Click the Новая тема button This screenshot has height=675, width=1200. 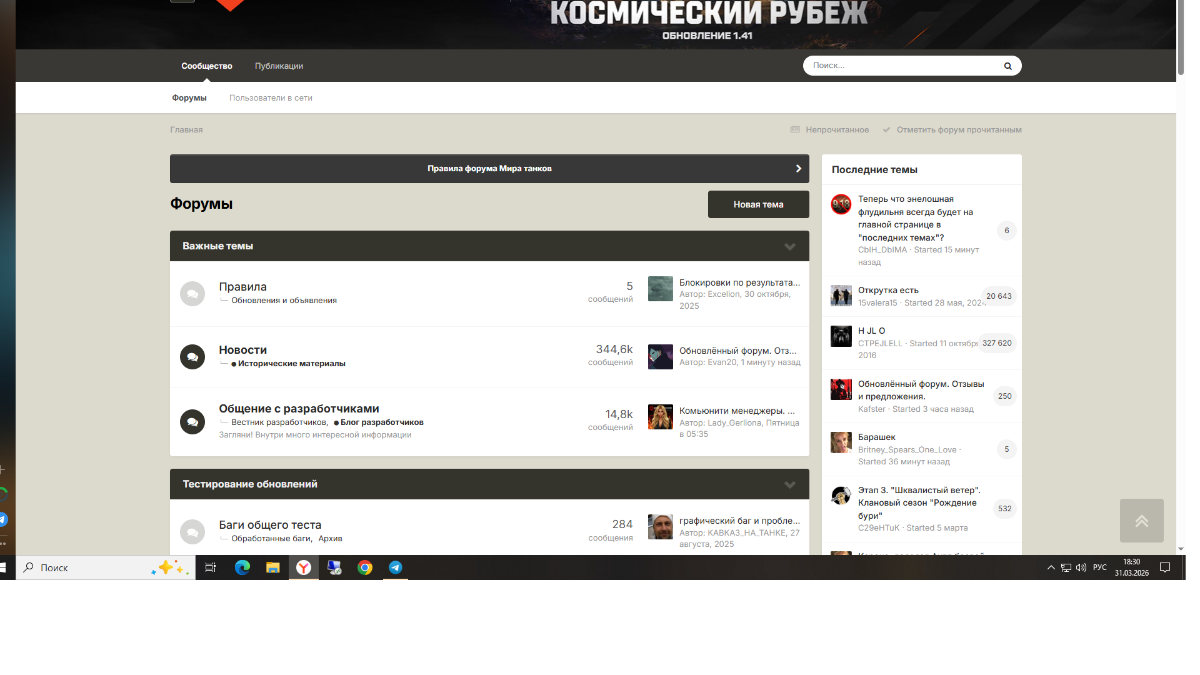[758, 204]
